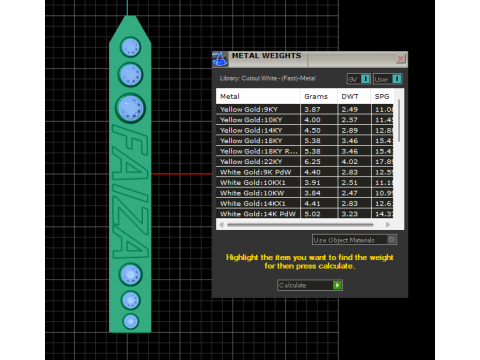Click the Metal Weights app logo icon
Image resolution: width=480 pixels, height=360 pixels.
220,59
